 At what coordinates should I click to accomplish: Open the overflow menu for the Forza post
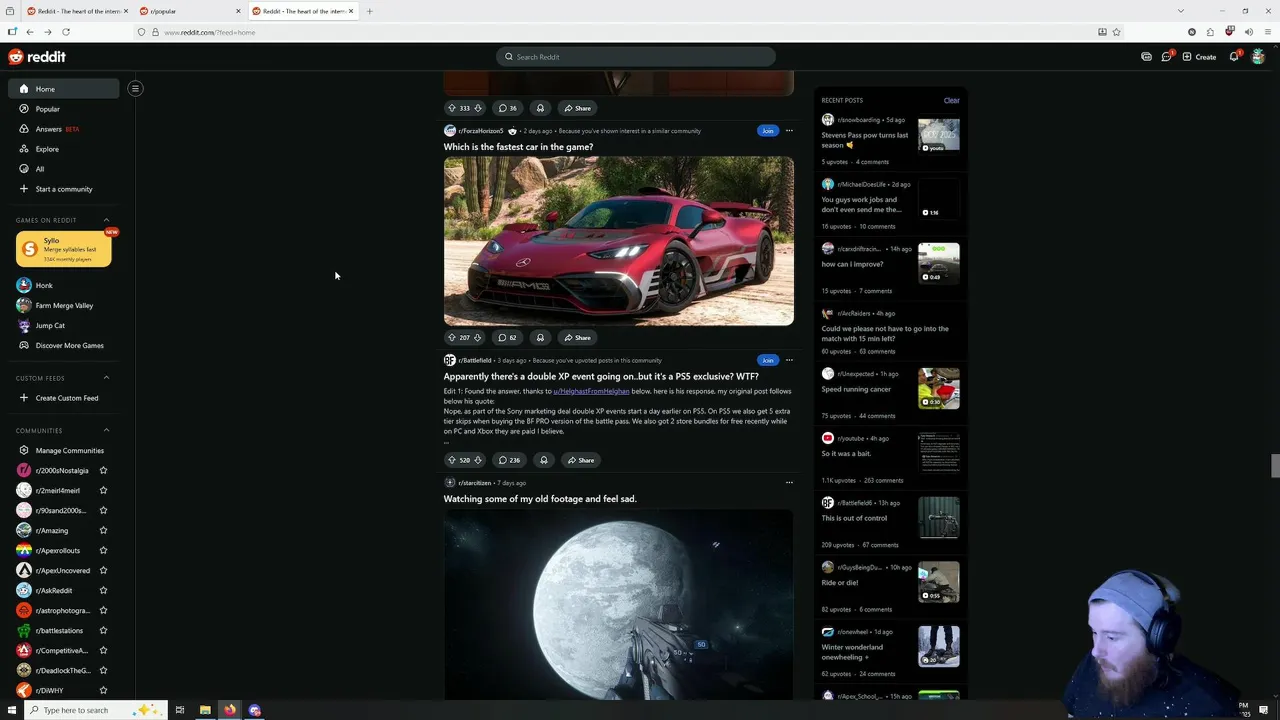(x=789, y=131)
